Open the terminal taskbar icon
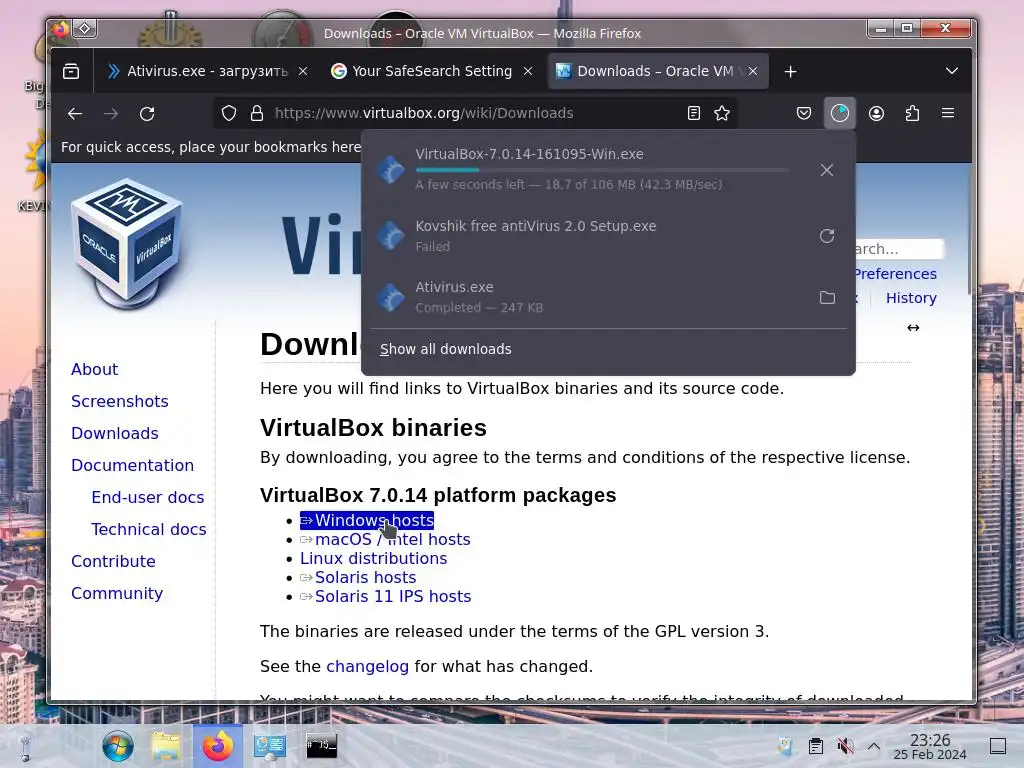The width and height of the screenshot is (1024, 768). (x=321, y=745)
